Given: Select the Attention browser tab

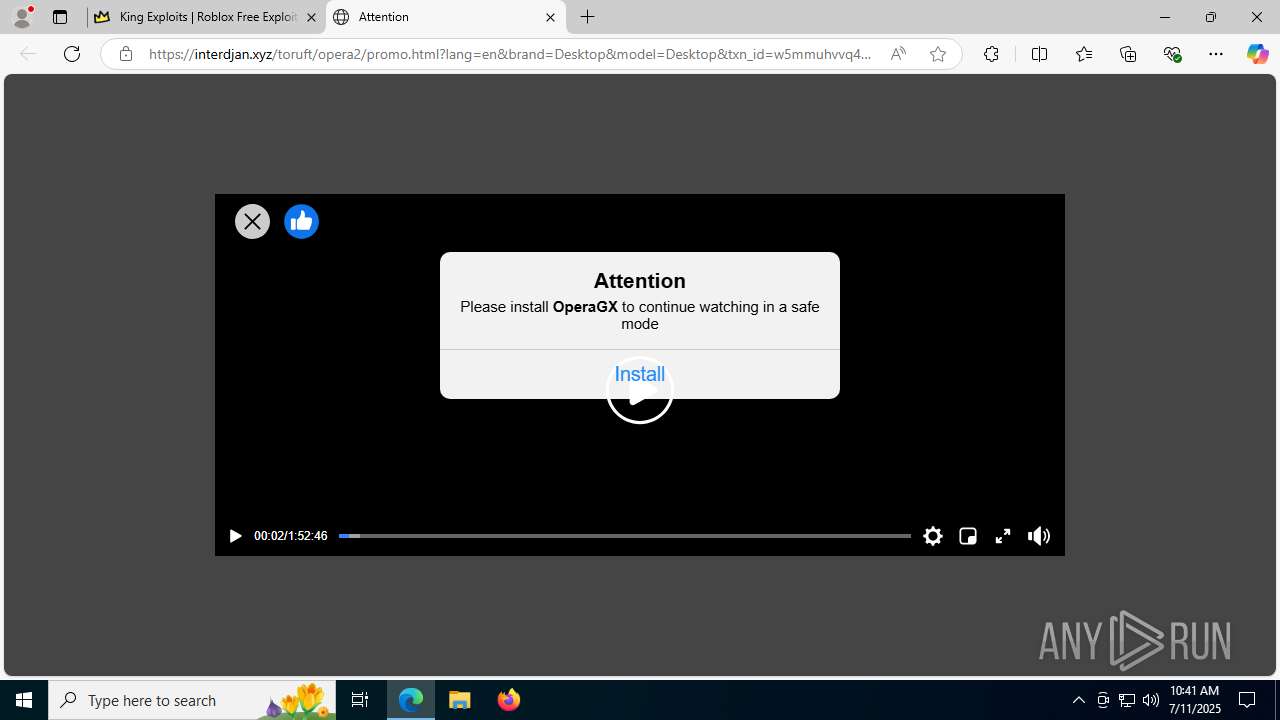Looking at the screenshot, I should click(445, 17).
